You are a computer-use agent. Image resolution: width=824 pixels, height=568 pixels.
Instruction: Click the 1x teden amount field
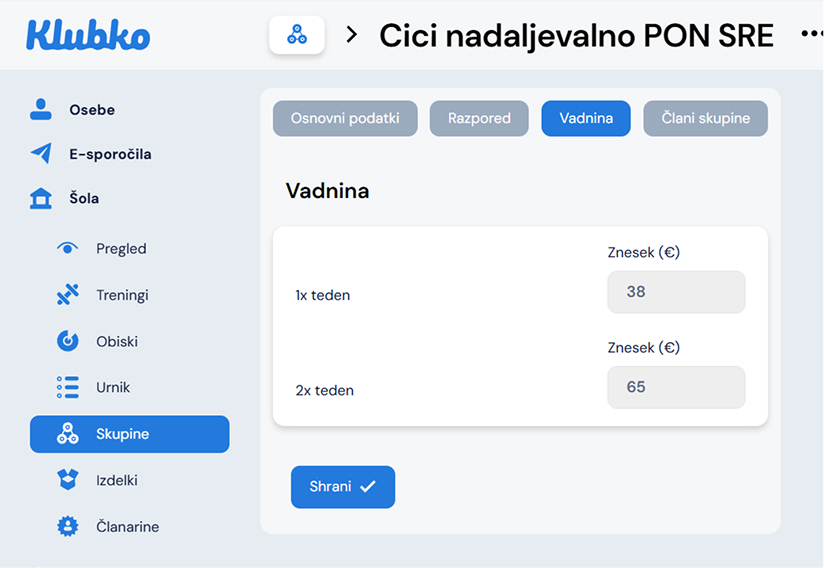tap(676, 292)
